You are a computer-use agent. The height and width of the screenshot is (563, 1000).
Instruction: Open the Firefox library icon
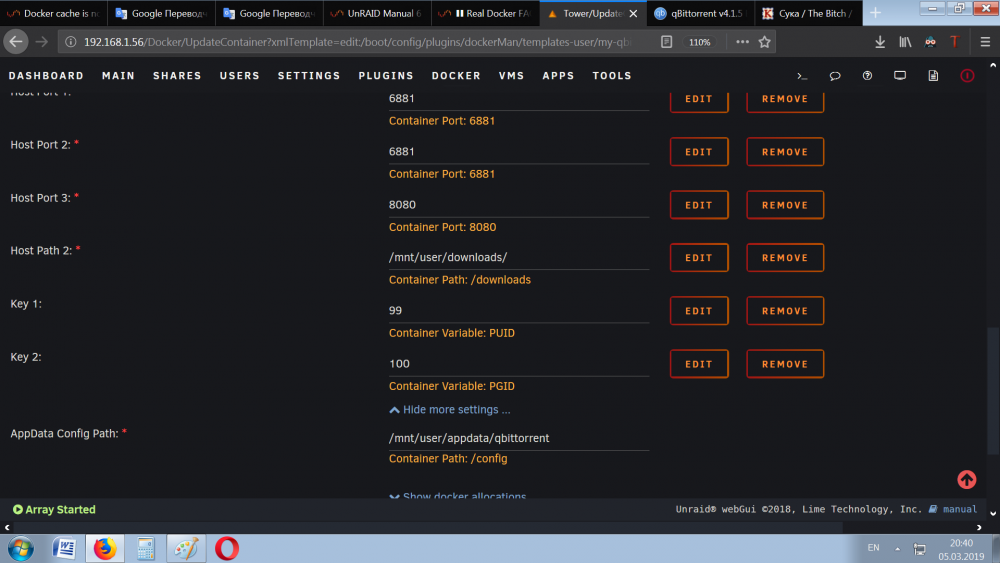[905, 42]
